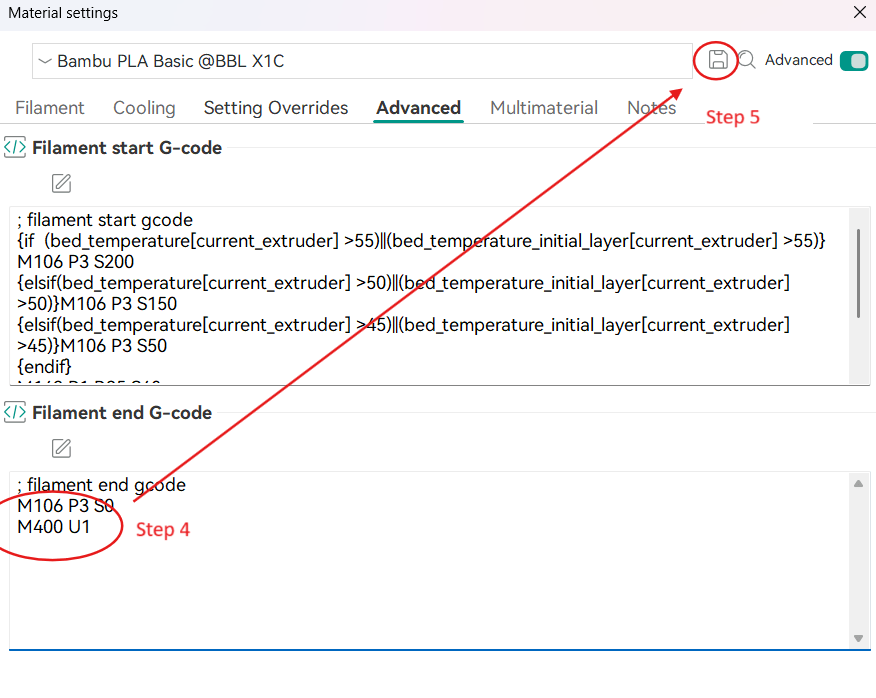
Task: Click the code icon beside Filament start G-code
Action: point(15,148)
